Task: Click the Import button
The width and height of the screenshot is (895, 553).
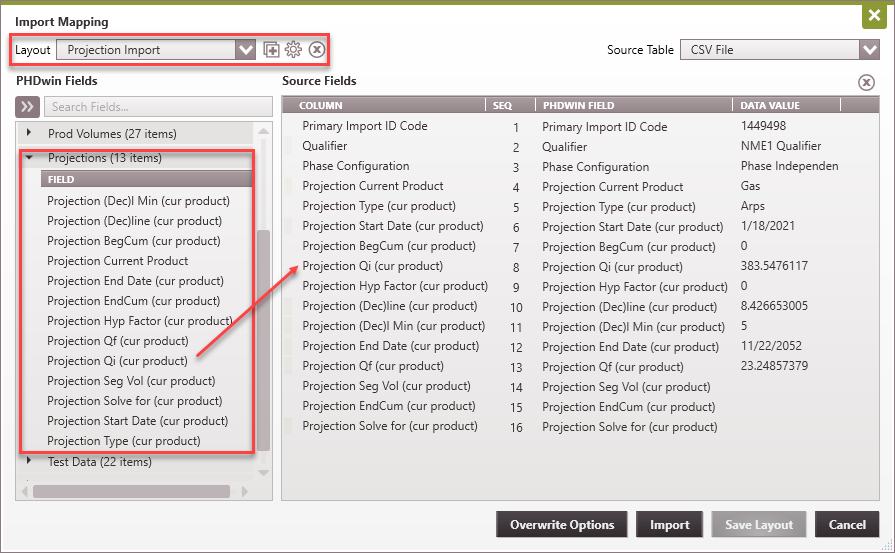Action: (670, 524)
